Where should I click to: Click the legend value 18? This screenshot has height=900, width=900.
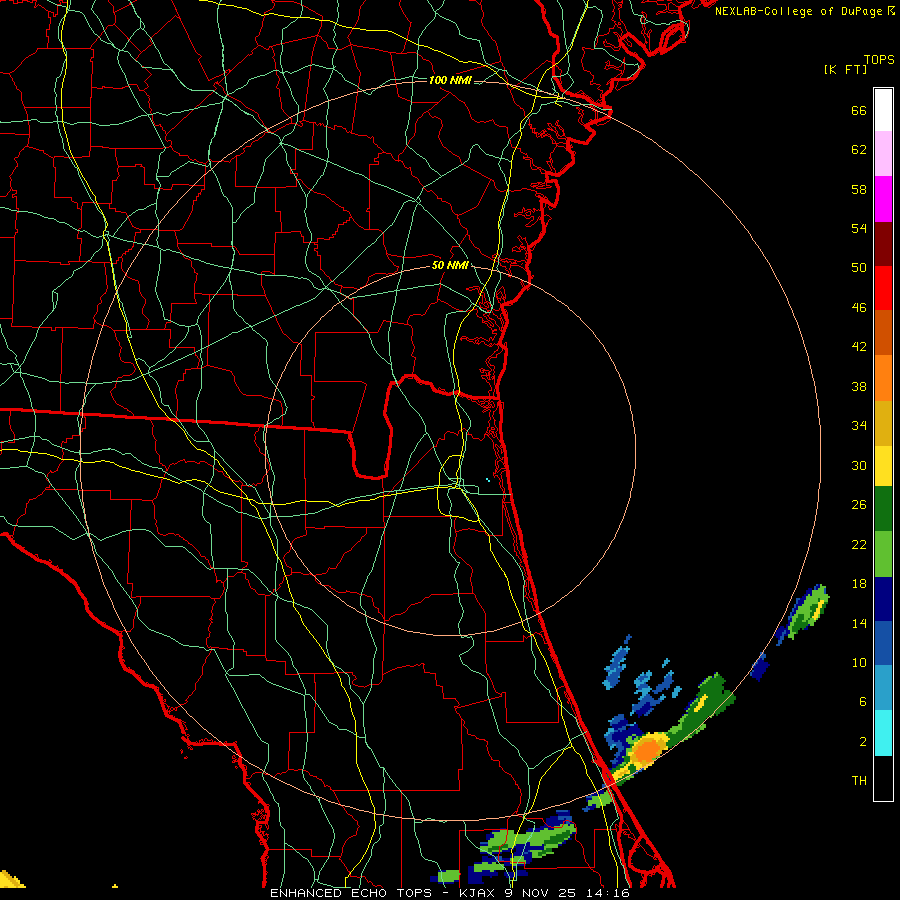[x=859, y=584]
